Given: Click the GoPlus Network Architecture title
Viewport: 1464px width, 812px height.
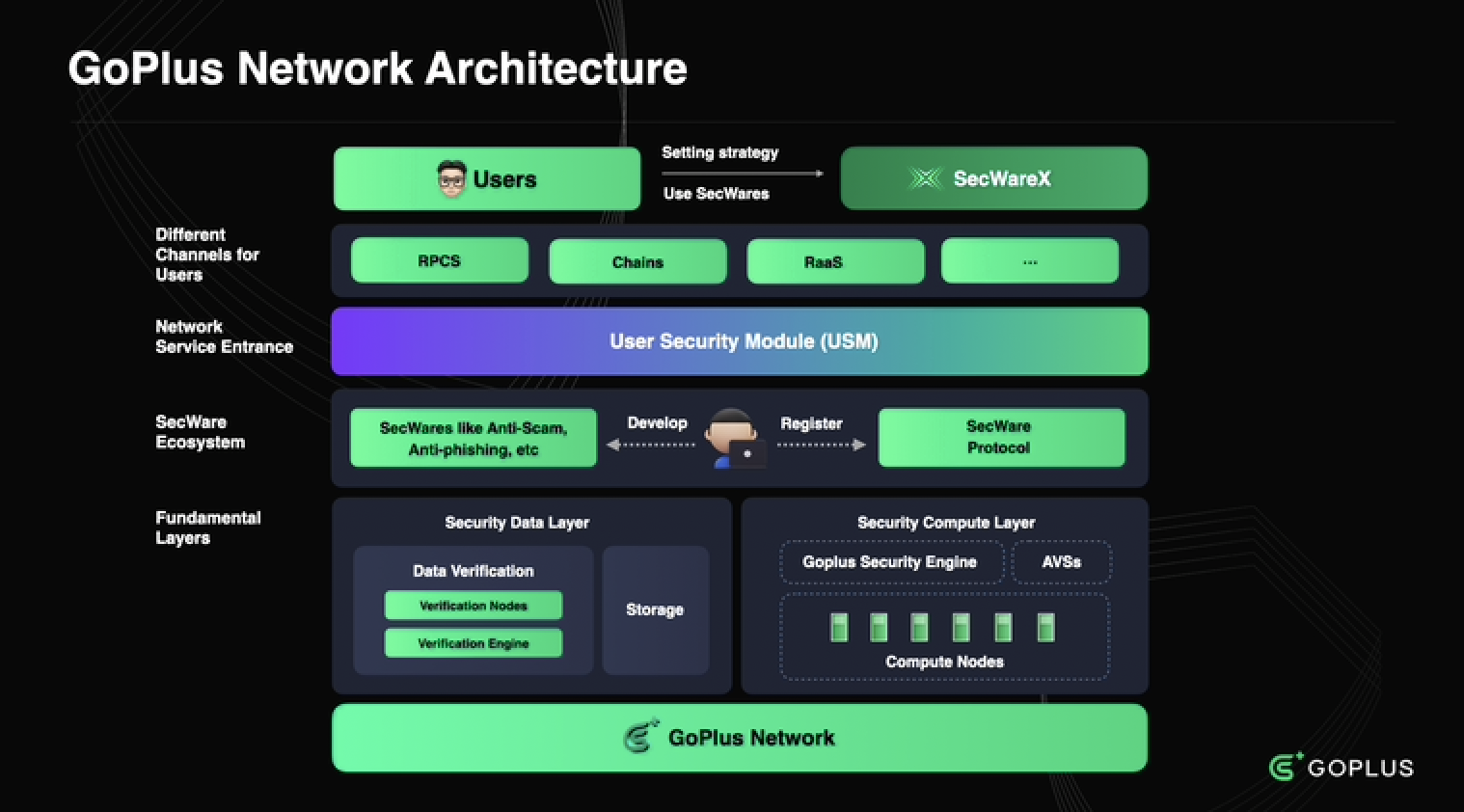Looking at the screenshot, I should (x=377, y=68).
